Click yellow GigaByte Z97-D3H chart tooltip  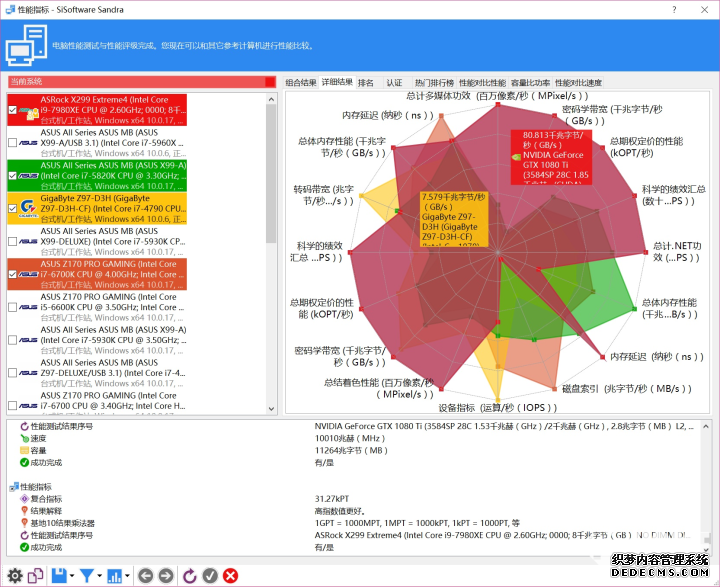tap(455, 219)
